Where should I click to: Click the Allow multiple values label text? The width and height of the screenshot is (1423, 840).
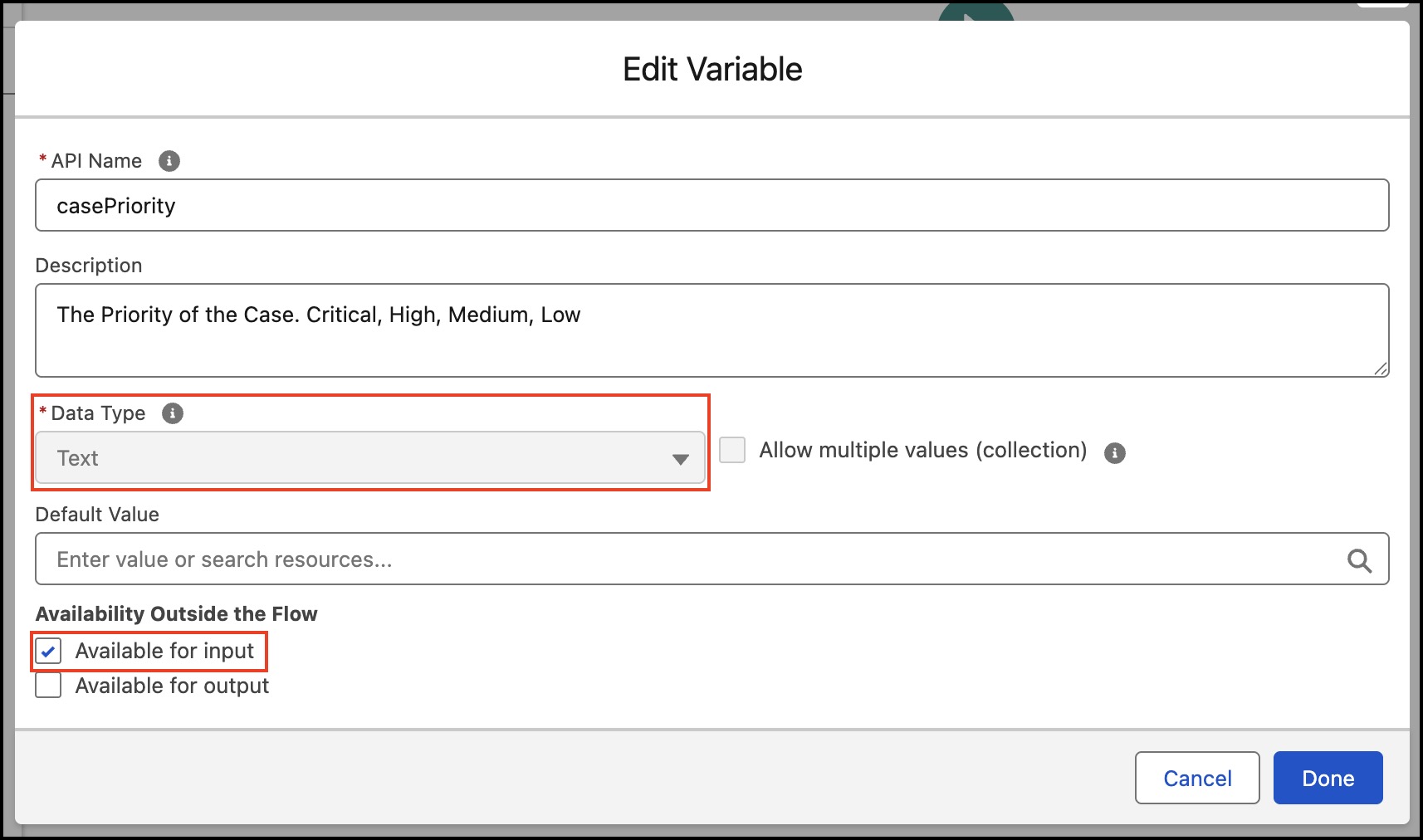click(923, 450)
